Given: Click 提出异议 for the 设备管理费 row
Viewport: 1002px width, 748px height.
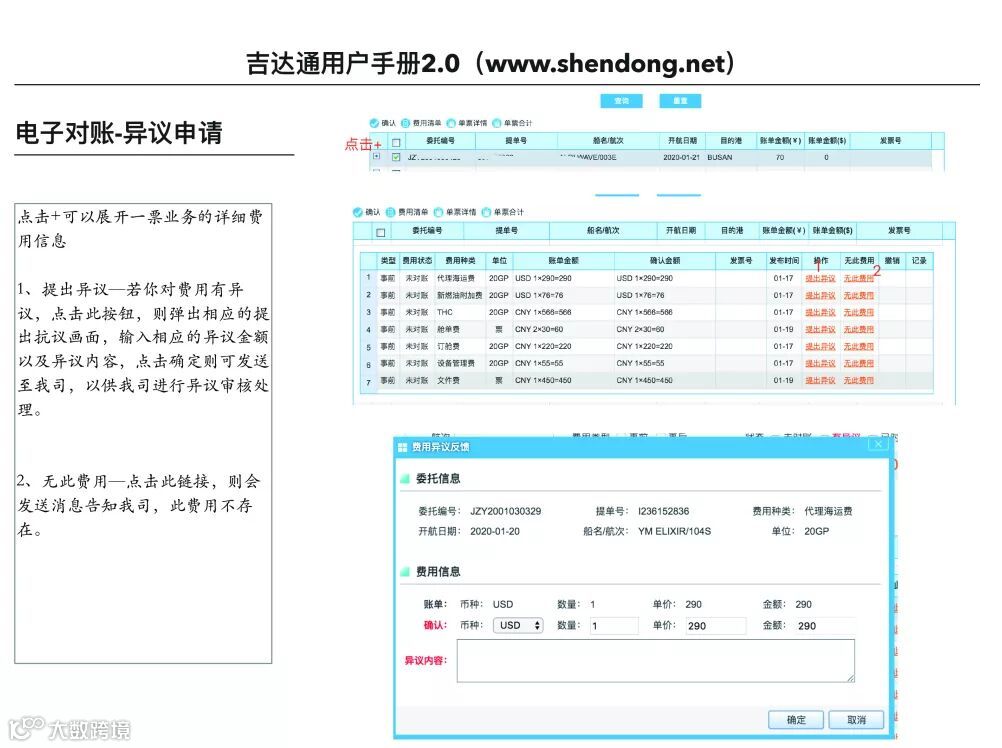Looking at the screenshot, I should tap(821, 363).
